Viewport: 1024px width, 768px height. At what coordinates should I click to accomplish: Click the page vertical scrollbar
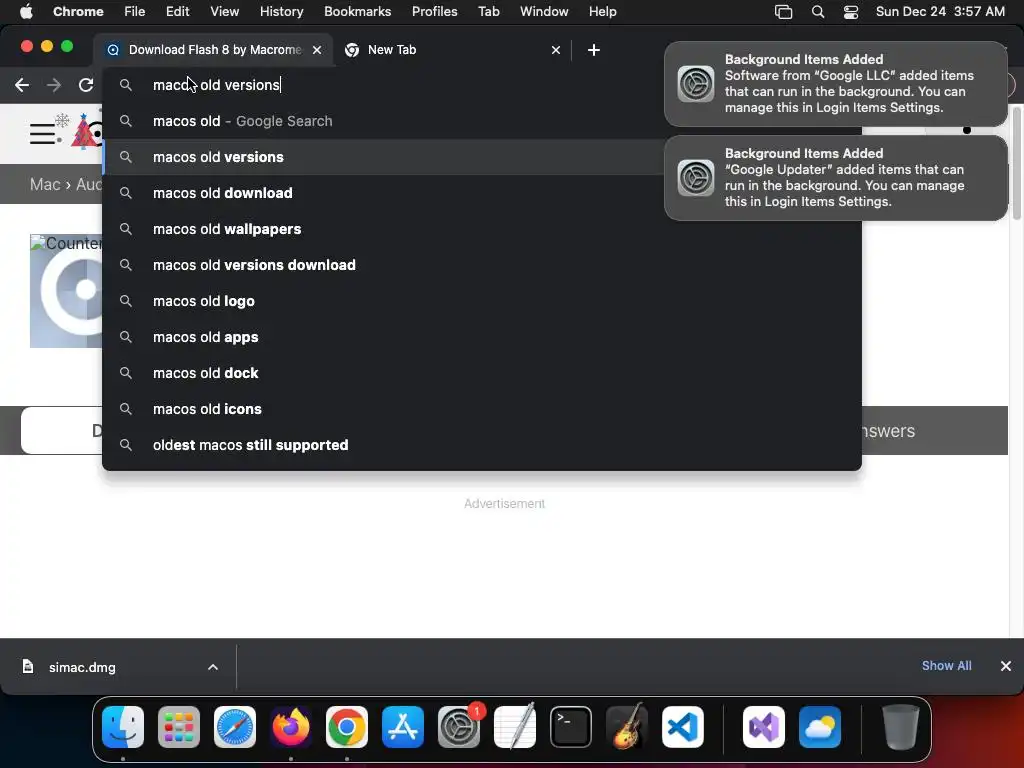[x=1016, y=163]
